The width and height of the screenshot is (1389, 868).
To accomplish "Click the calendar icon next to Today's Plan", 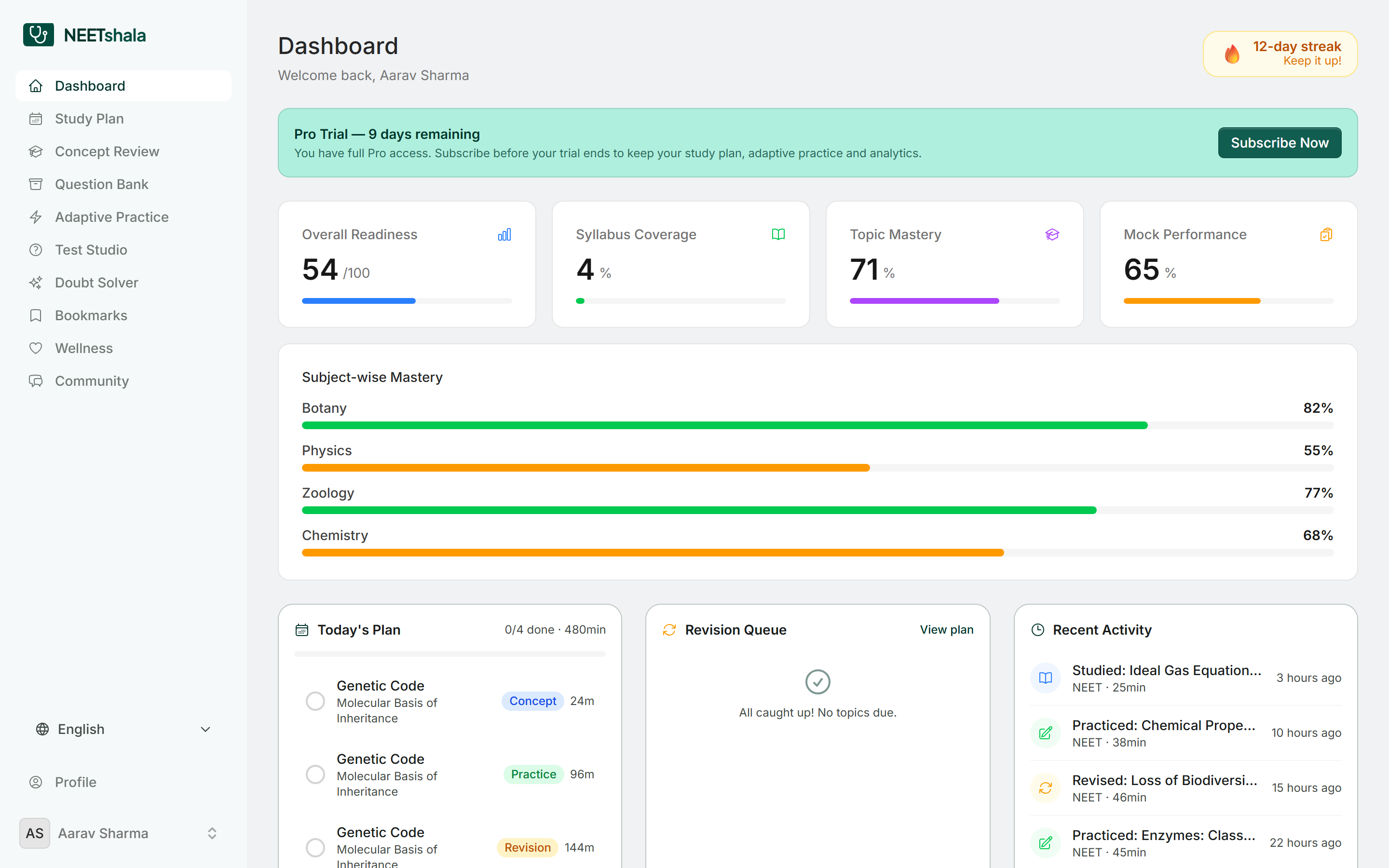I will coord(302,630).
